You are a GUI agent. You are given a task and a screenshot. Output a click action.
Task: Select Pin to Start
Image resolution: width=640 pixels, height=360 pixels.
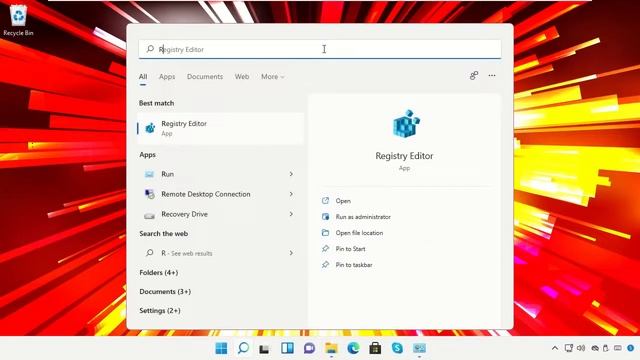coord(350,249)
